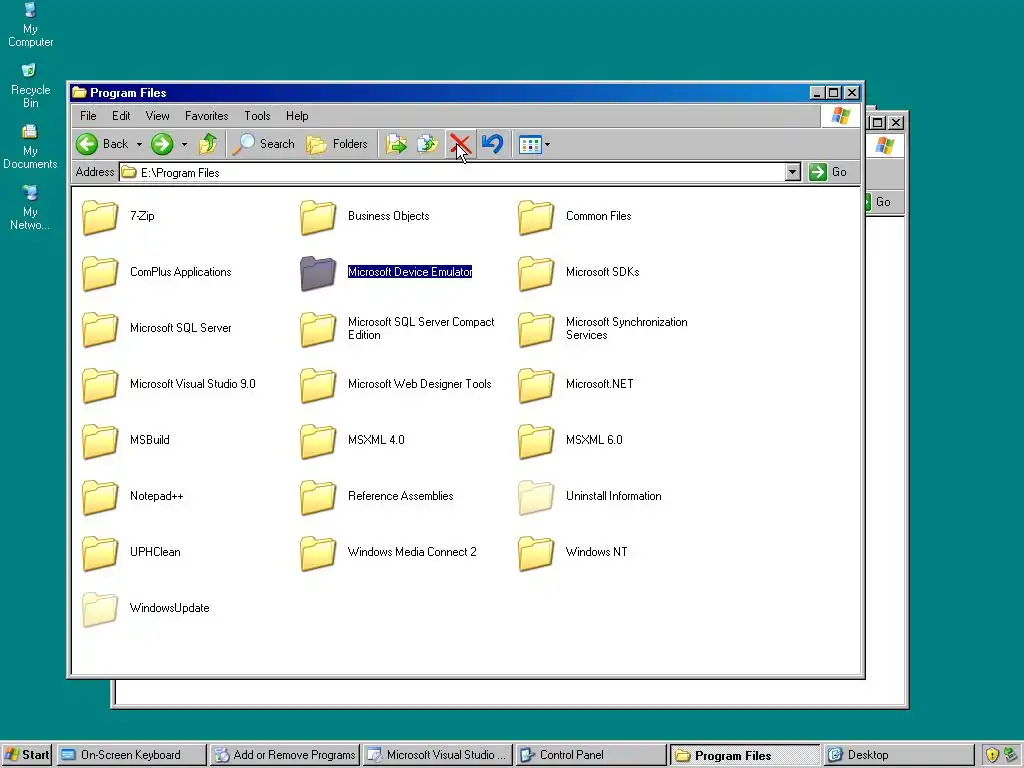
Task: Open the Start menu
Action: click(27, 755)
